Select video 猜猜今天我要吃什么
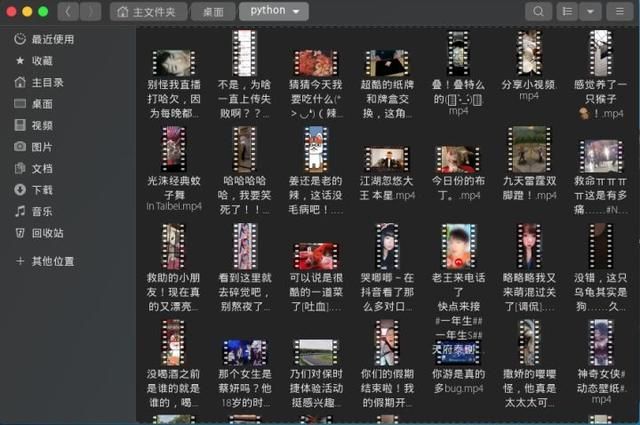The image size is (640, 425). pos(316,84)
